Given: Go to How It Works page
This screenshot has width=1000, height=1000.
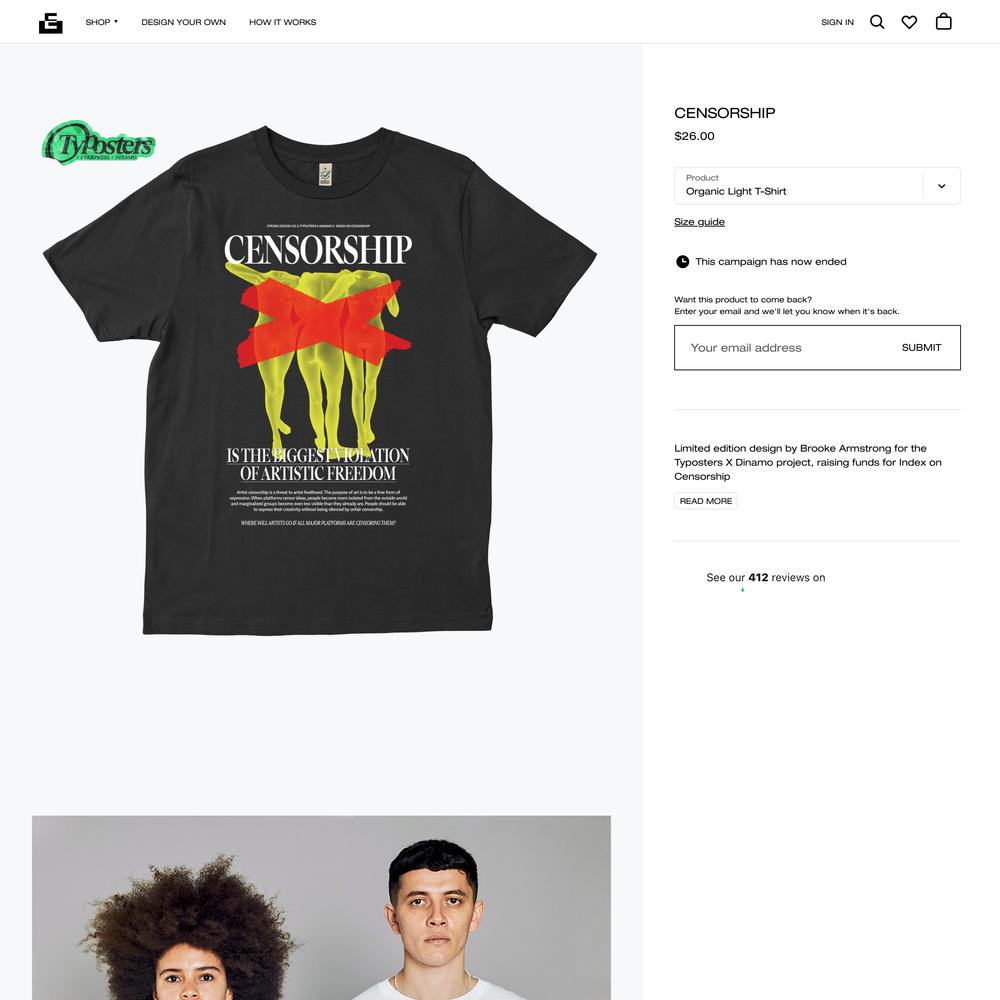Looking at the screenshot, I should click(283, 22).
